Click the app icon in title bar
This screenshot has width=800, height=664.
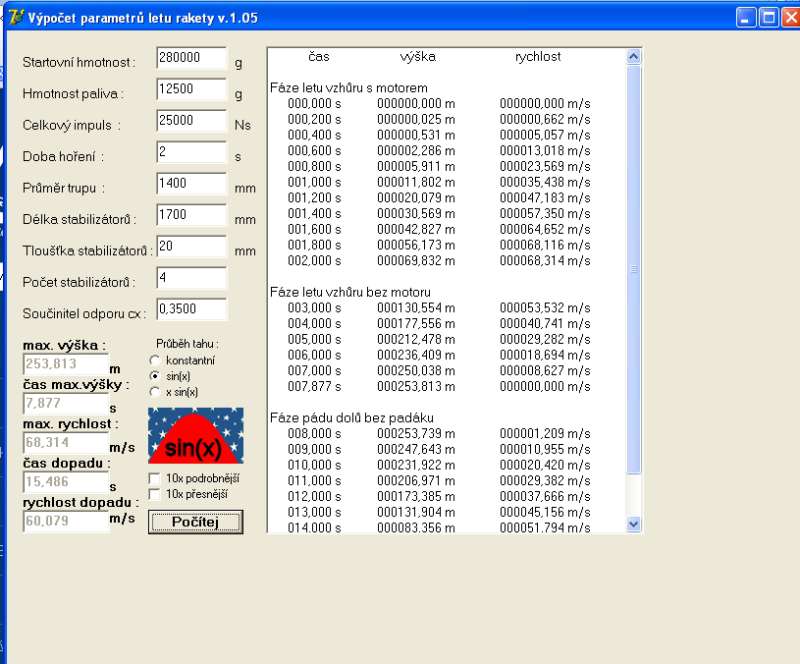[x=14, y=17]
